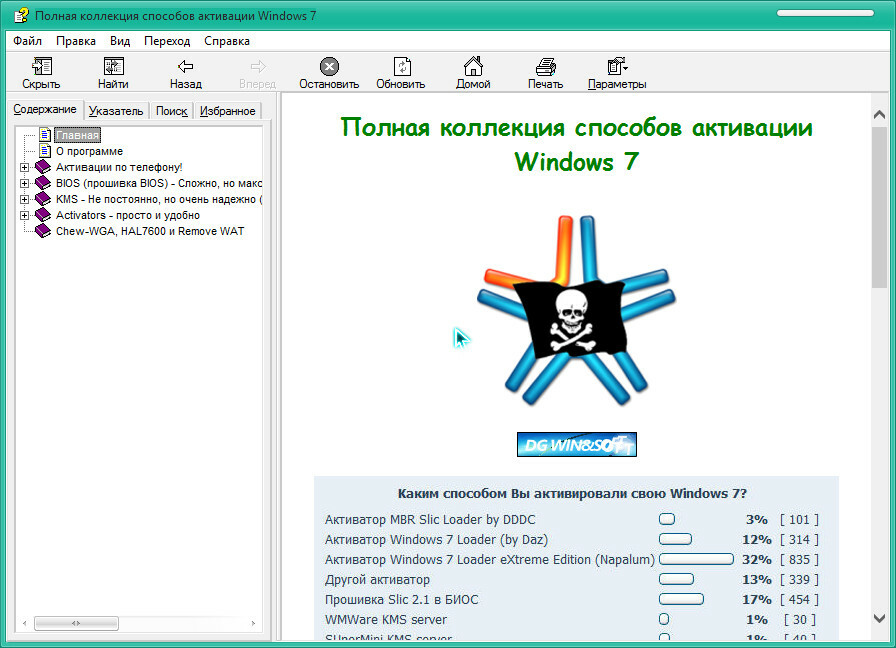The image size is (896, 648).
Task: Stop loading with the Остановить icon
Action: click(x=329, y=66)
